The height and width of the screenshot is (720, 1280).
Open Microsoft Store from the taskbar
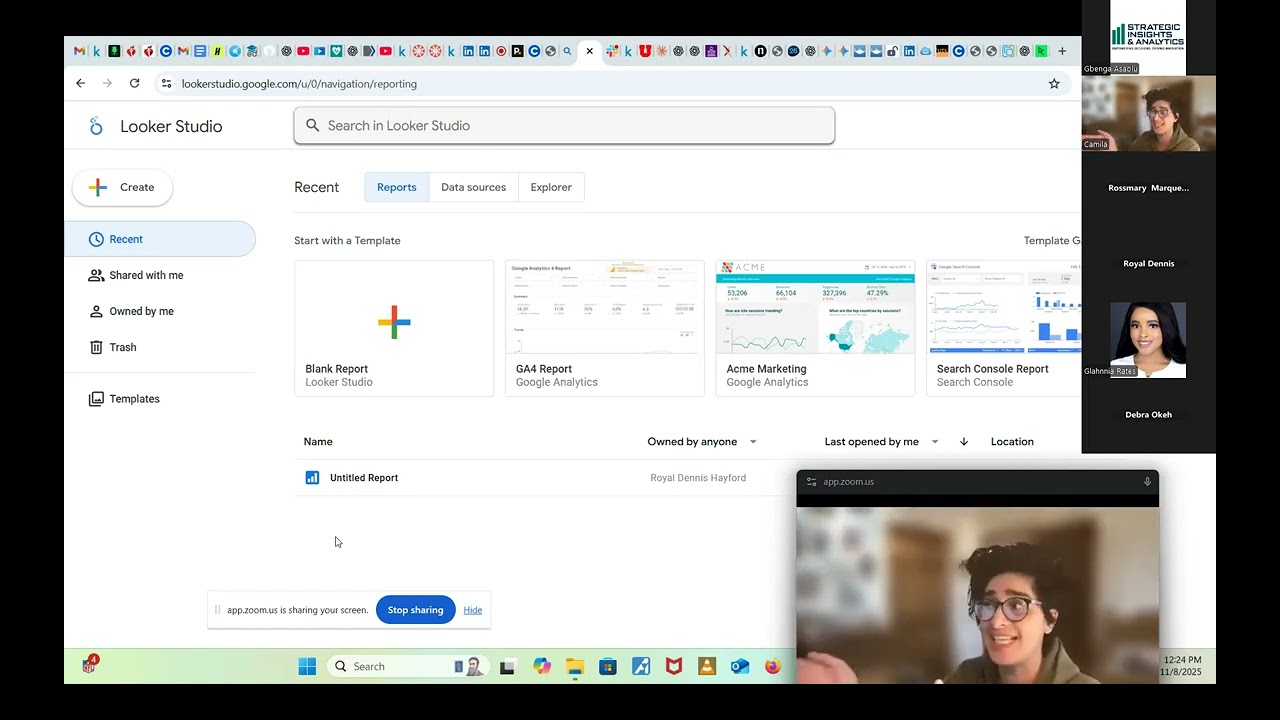[x=607, y=666]
